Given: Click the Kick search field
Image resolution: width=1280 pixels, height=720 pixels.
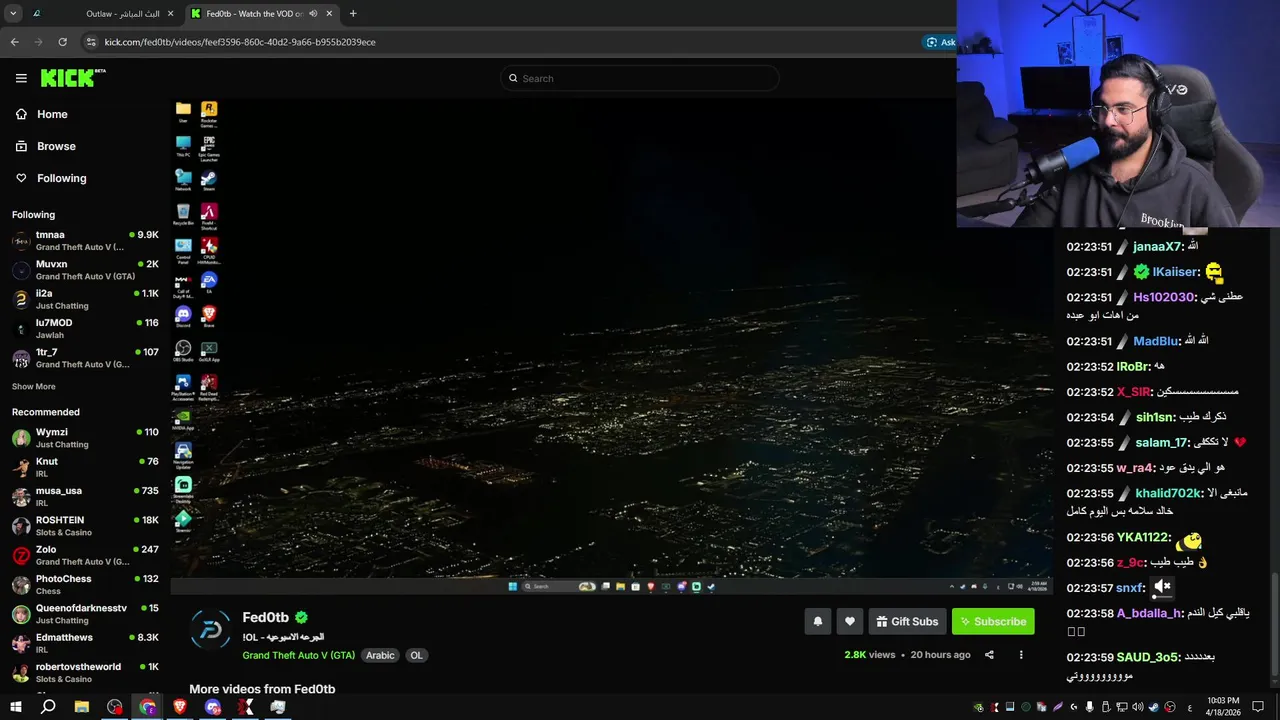Looking at the screenshot, I should (640, 78).
